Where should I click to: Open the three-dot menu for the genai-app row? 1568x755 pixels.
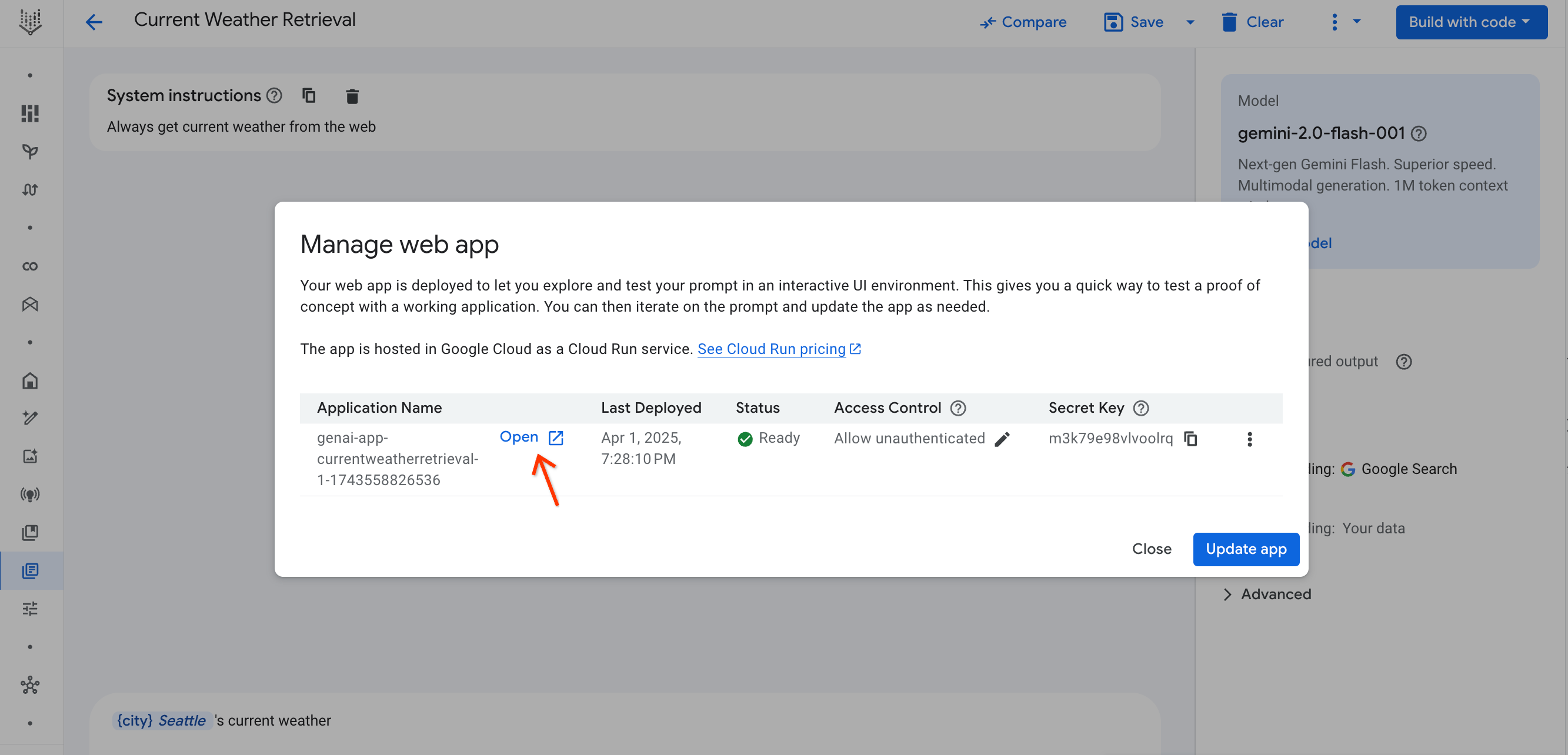[x=1250, y=439]
